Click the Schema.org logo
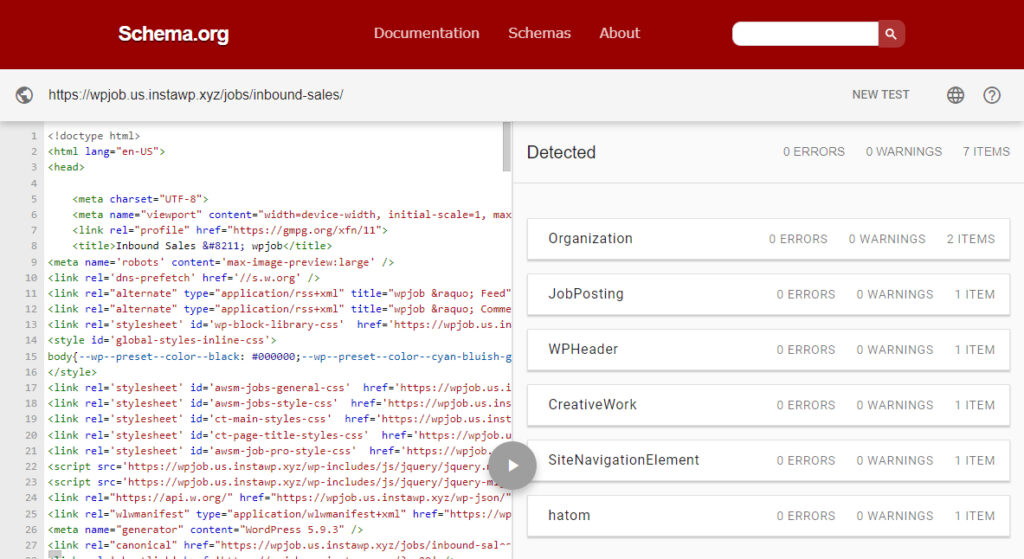This screenshot has width=1024, height=559. (173, 34)
